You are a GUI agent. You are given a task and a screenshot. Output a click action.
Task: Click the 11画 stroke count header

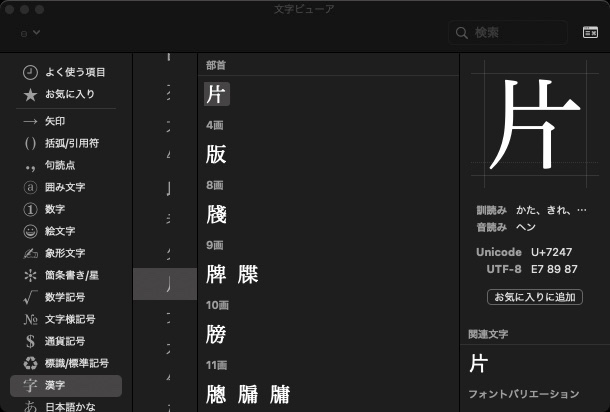pyautogui.click(x=217, y=365)
